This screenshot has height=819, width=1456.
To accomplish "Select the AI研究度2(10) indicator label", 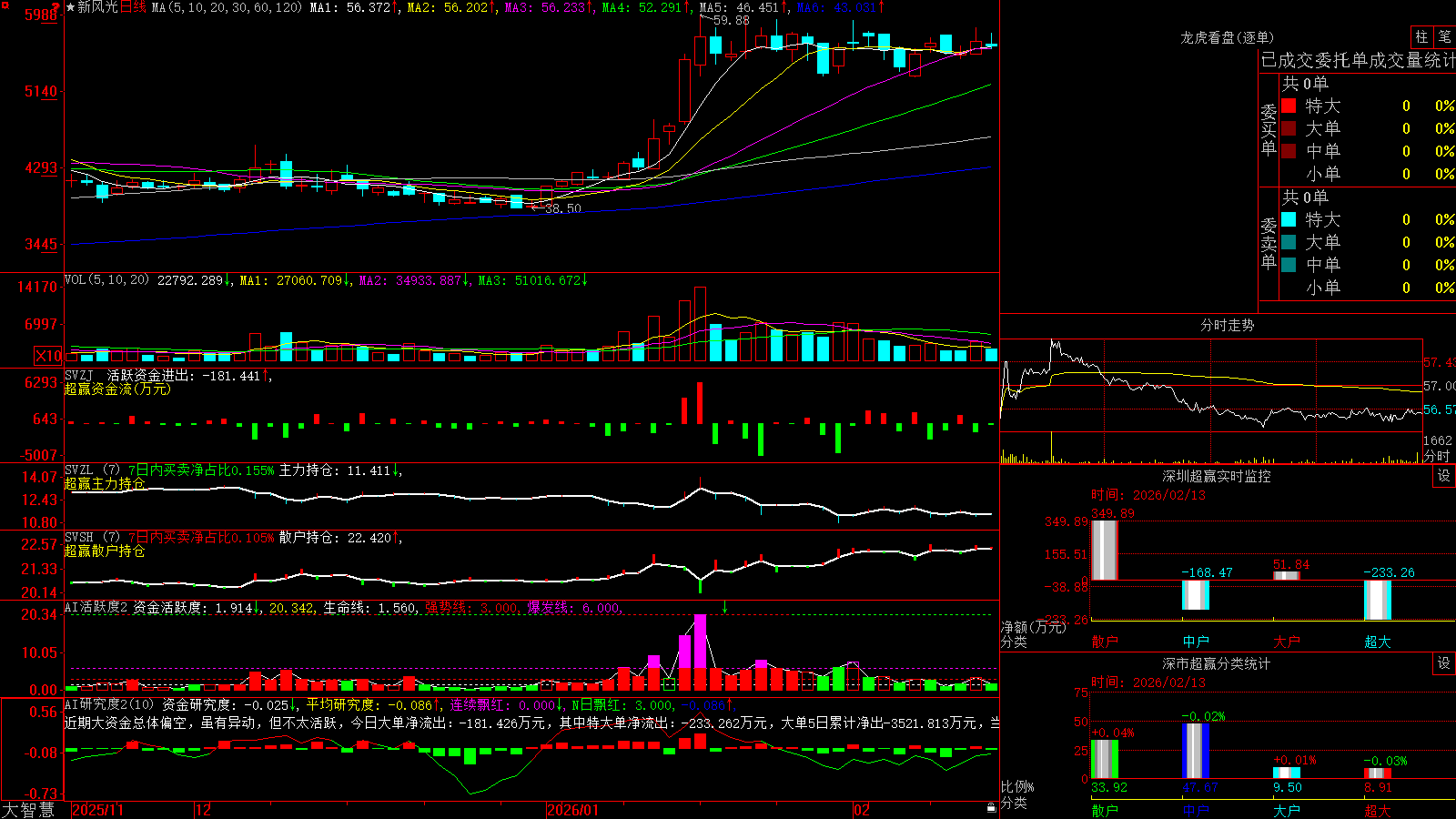I will (109, 704).
